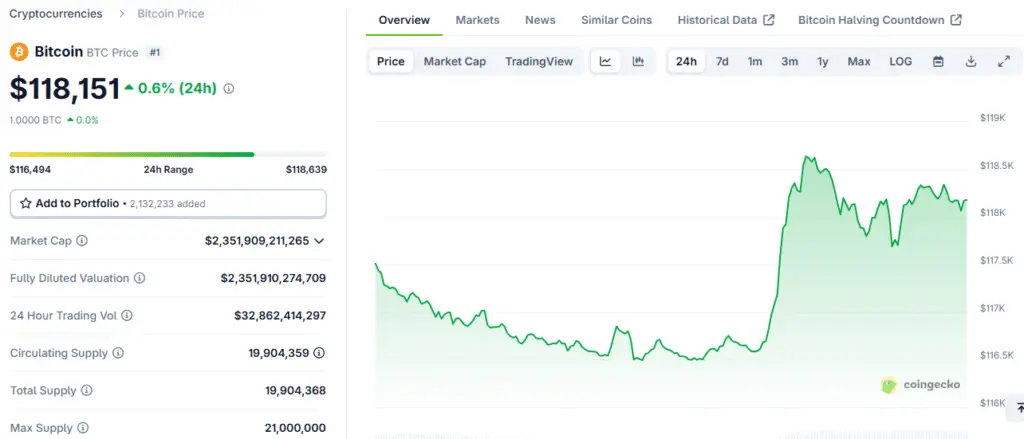This screenshot has height=439, width=1024.
Task: Open the Similar Coins tab
Action: (x=616, y=20)
